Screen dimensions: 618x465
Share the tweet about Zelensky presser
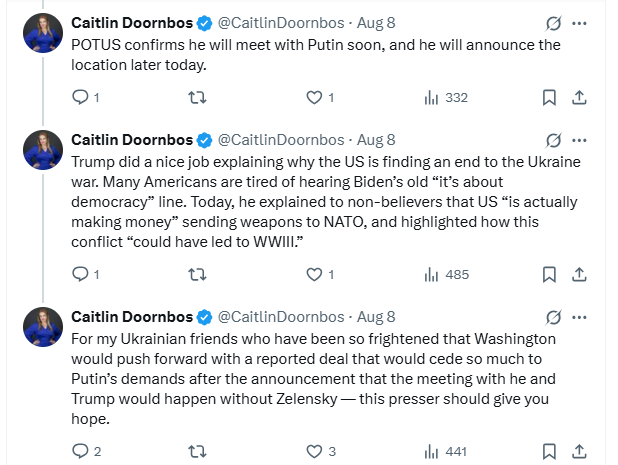pos(579,451)
